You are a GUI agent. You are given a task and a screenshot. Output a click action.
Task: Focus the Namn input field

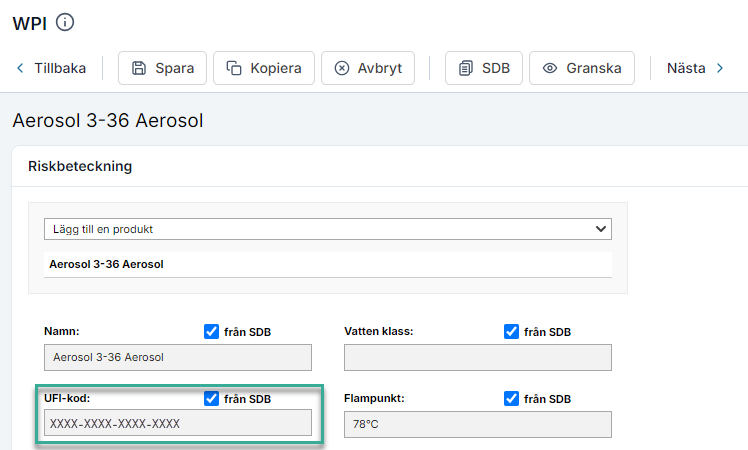(178, 357)
